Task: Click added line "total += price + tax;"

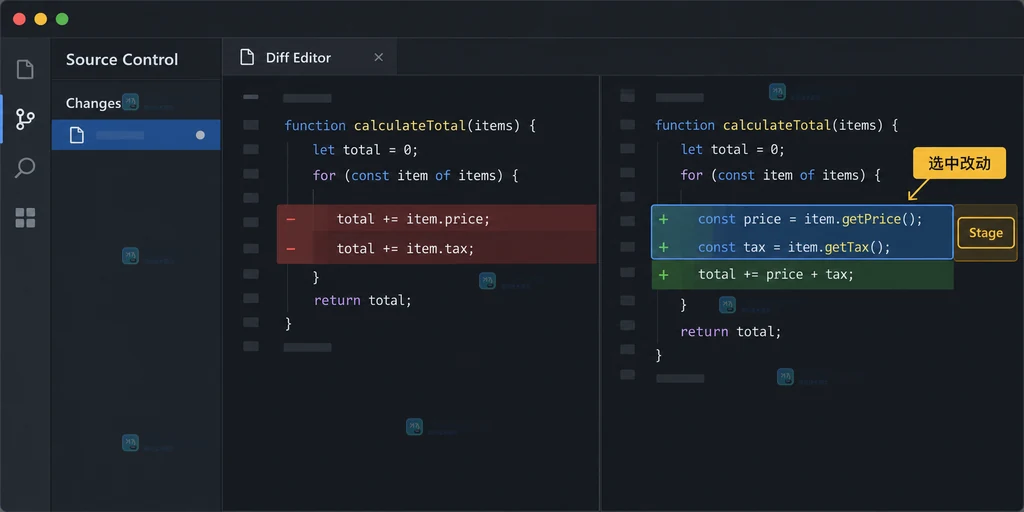Action: tap(802, 274)
